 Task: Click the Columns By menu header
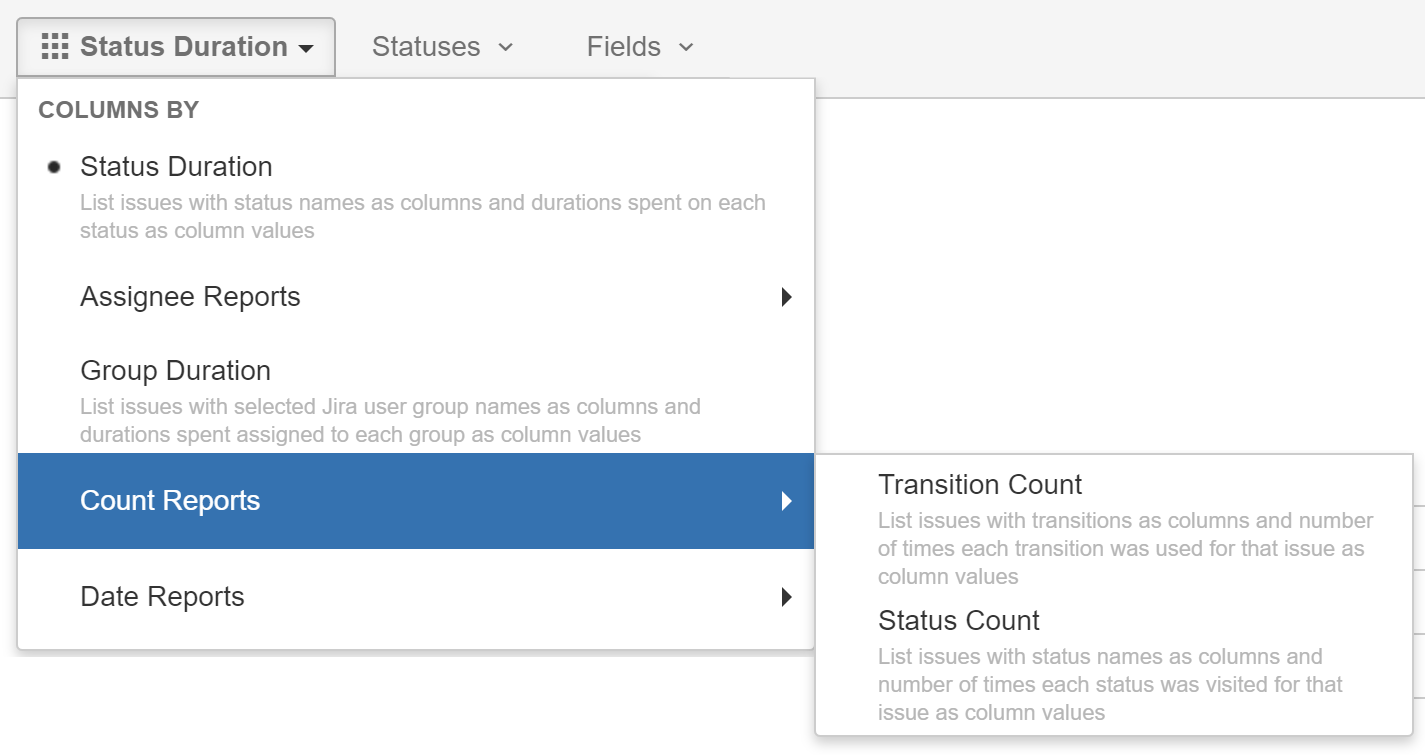[x=117, y=110]
